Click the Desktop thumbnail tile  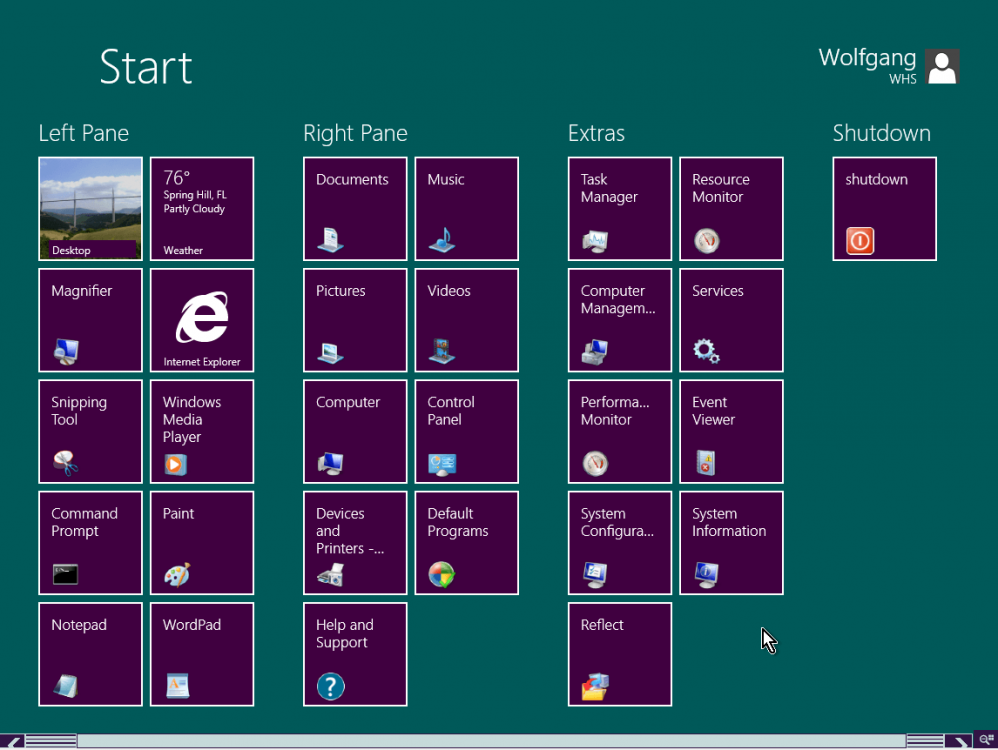[90, 208]
